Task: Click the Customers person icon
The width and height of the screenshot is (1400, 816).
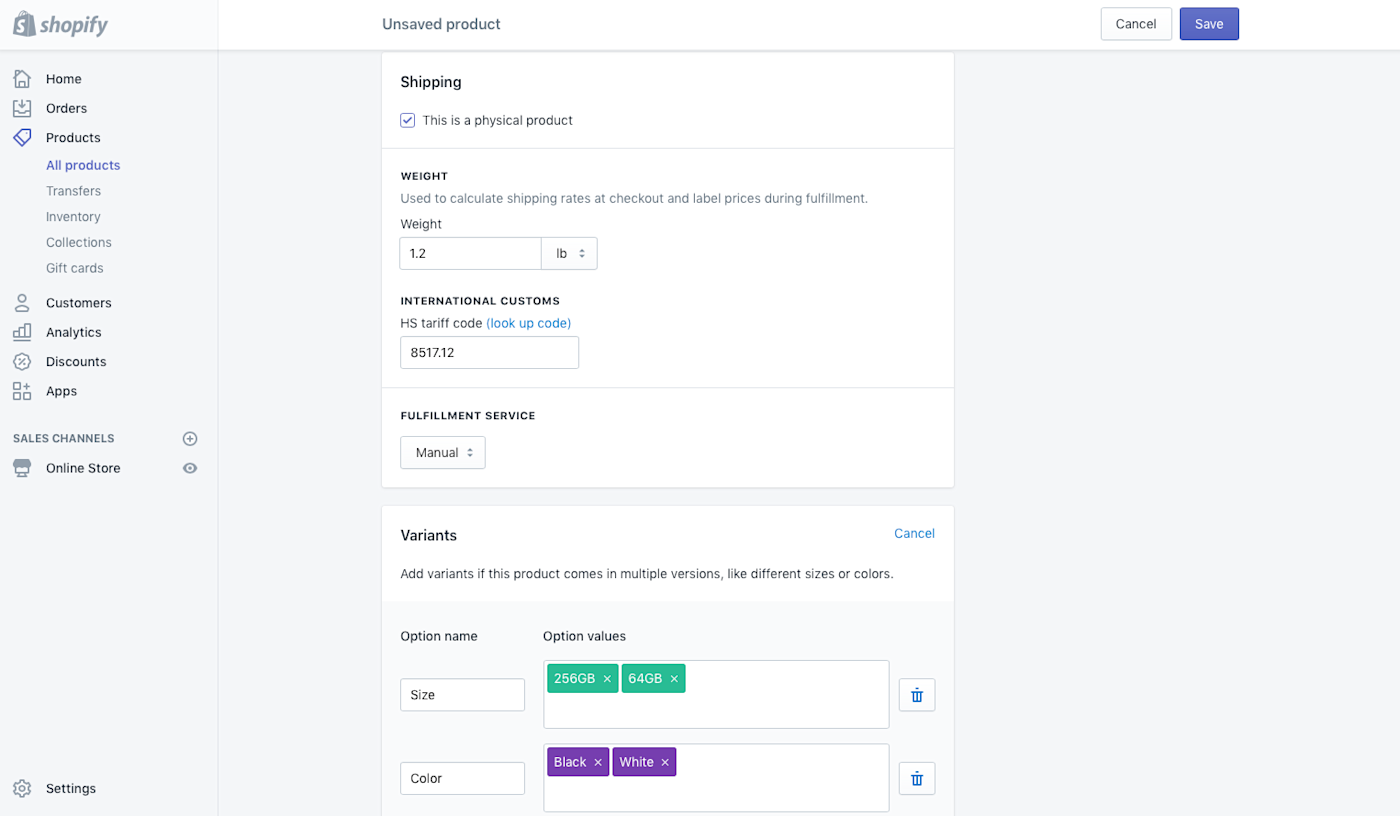Action: coord(22,303)
